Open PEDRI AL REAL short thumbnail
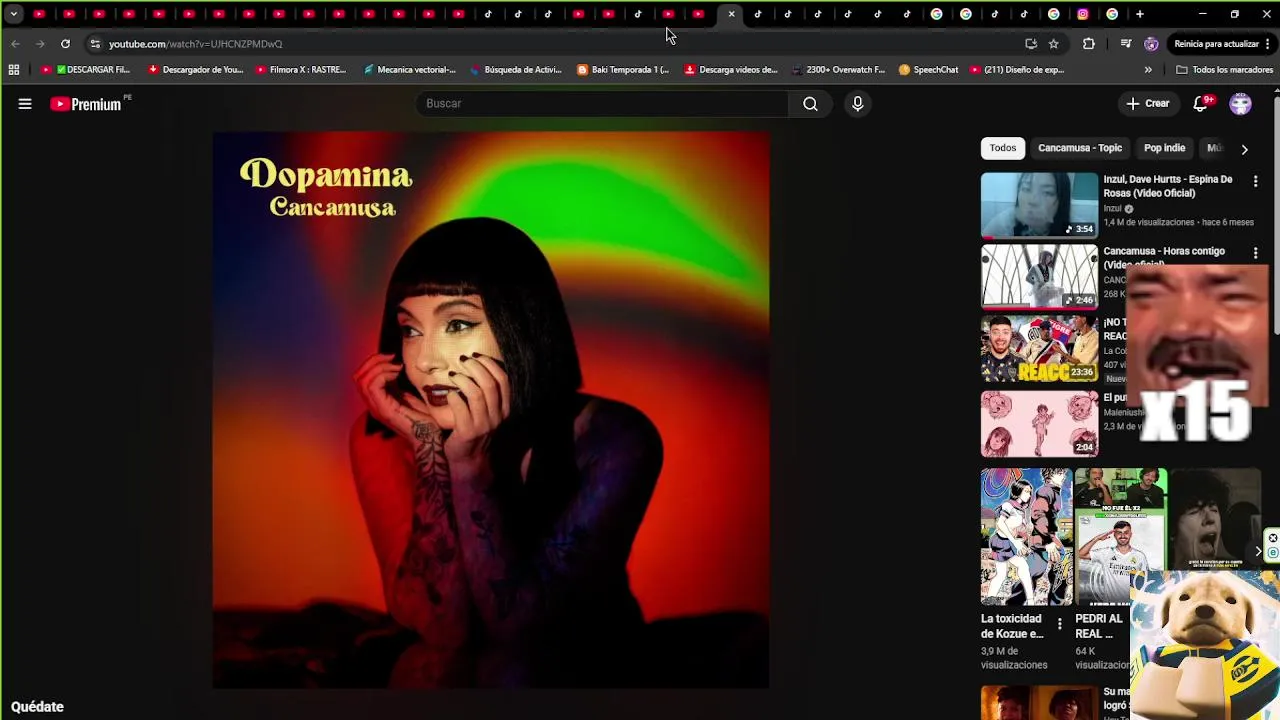Image resolution: width=1280 pixels, height=720 pixels. tap(1121, 537)
